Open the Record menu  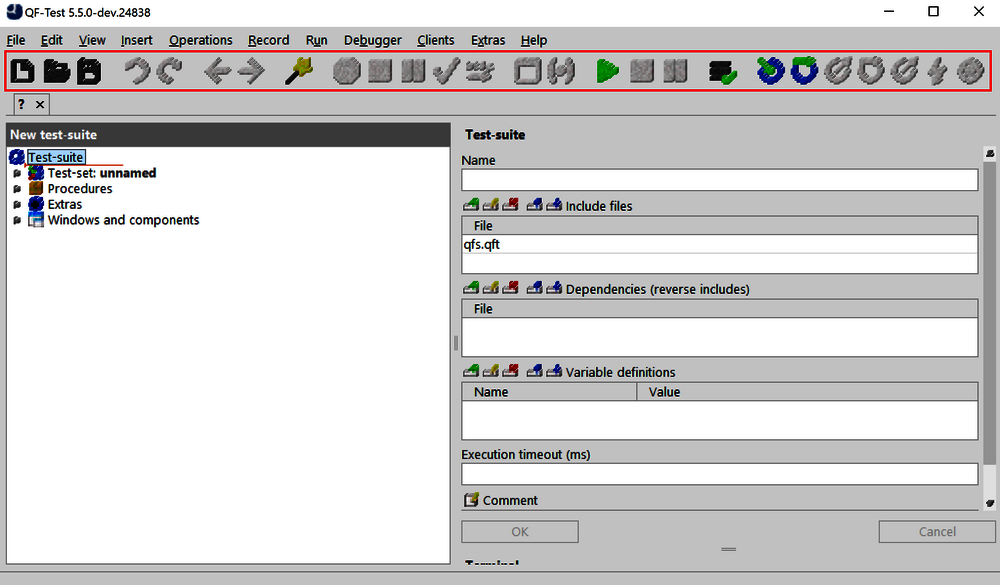[x=268, y=40]
